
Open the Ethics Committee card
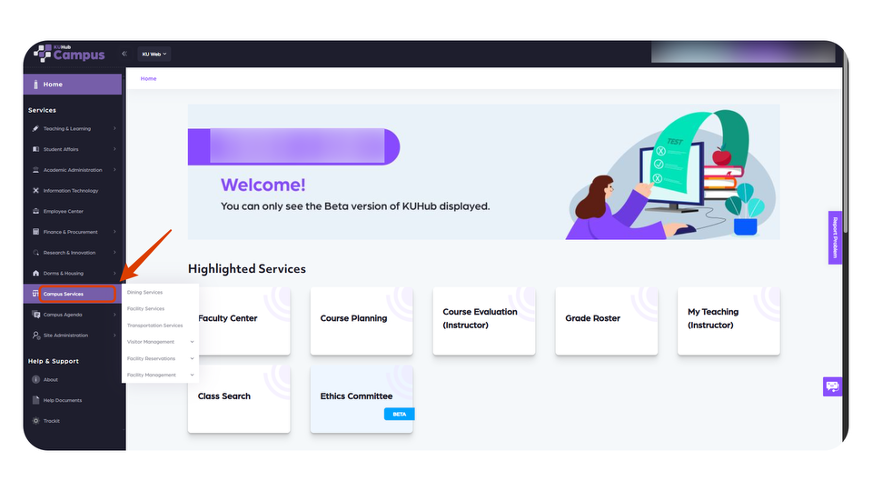(361, 399)
